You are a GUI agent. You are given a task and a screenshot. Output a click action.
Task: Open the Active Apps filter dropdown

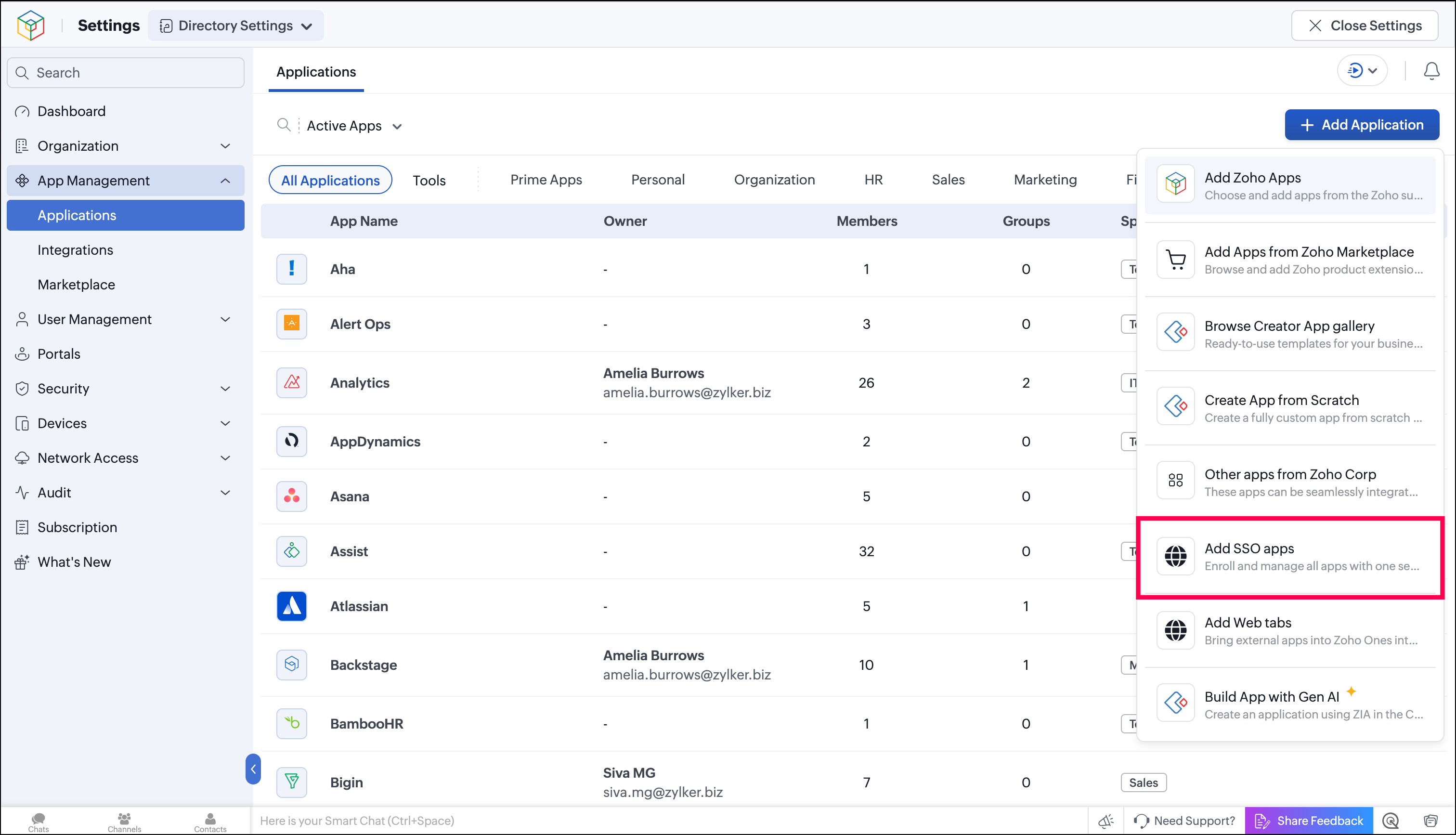click(354, 126)
